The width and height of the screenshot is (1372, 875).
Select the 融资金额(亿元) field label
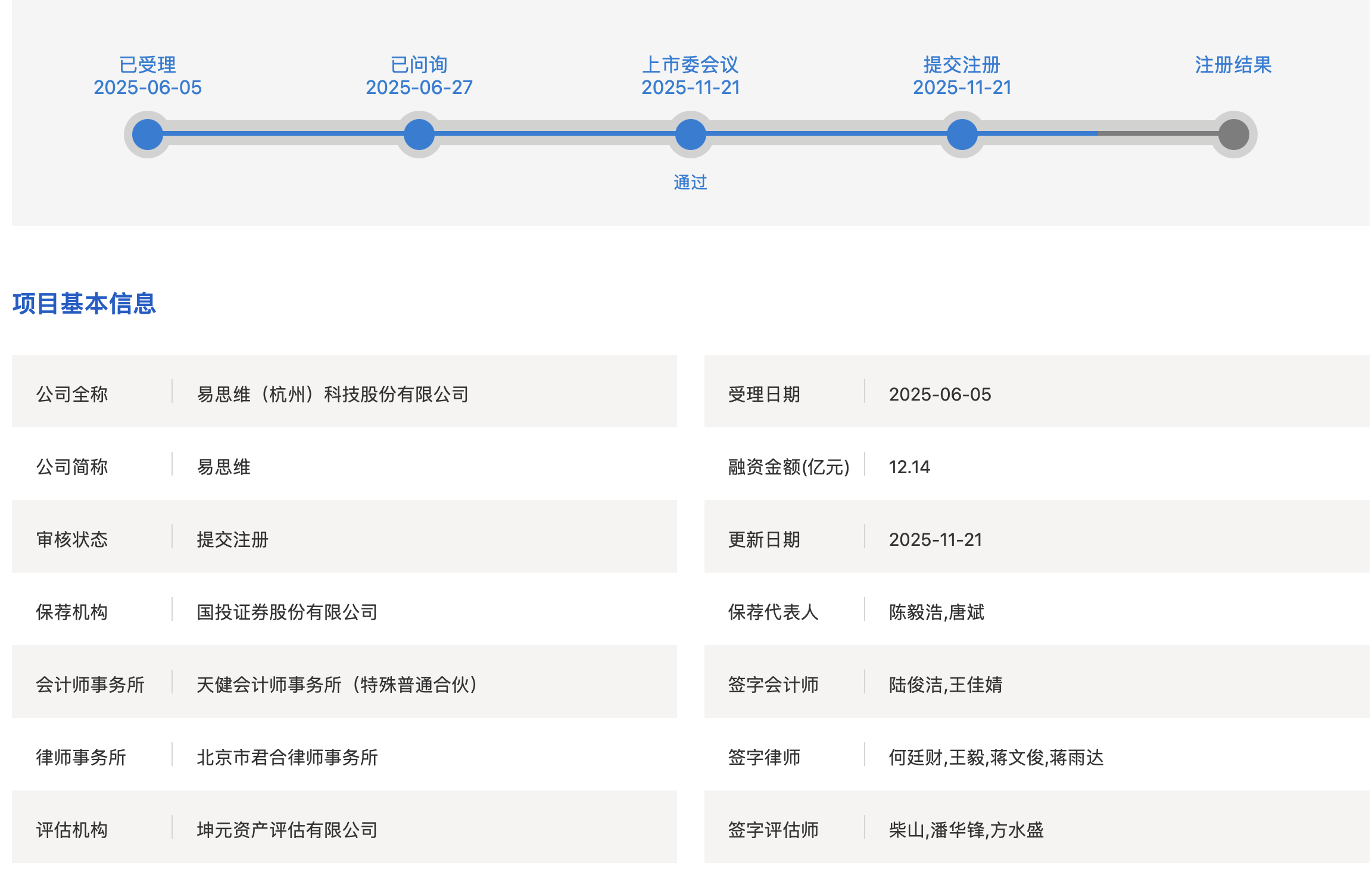point(788,467)
